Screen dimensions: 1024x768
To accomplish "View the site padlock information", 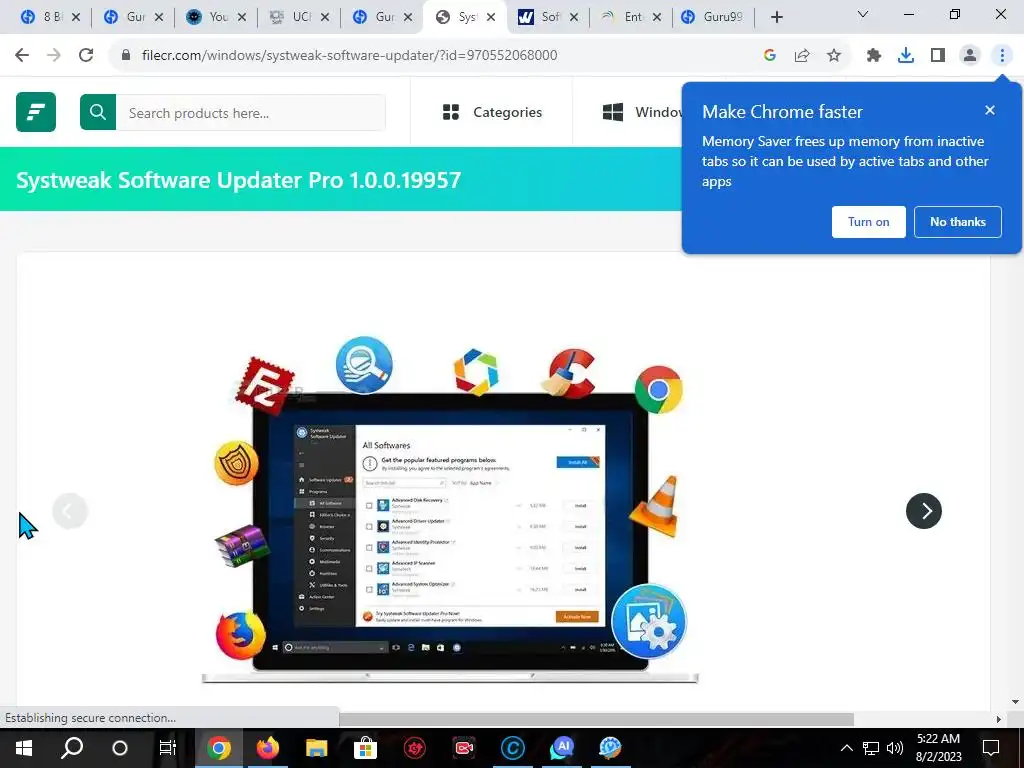I will click(126, 56).
